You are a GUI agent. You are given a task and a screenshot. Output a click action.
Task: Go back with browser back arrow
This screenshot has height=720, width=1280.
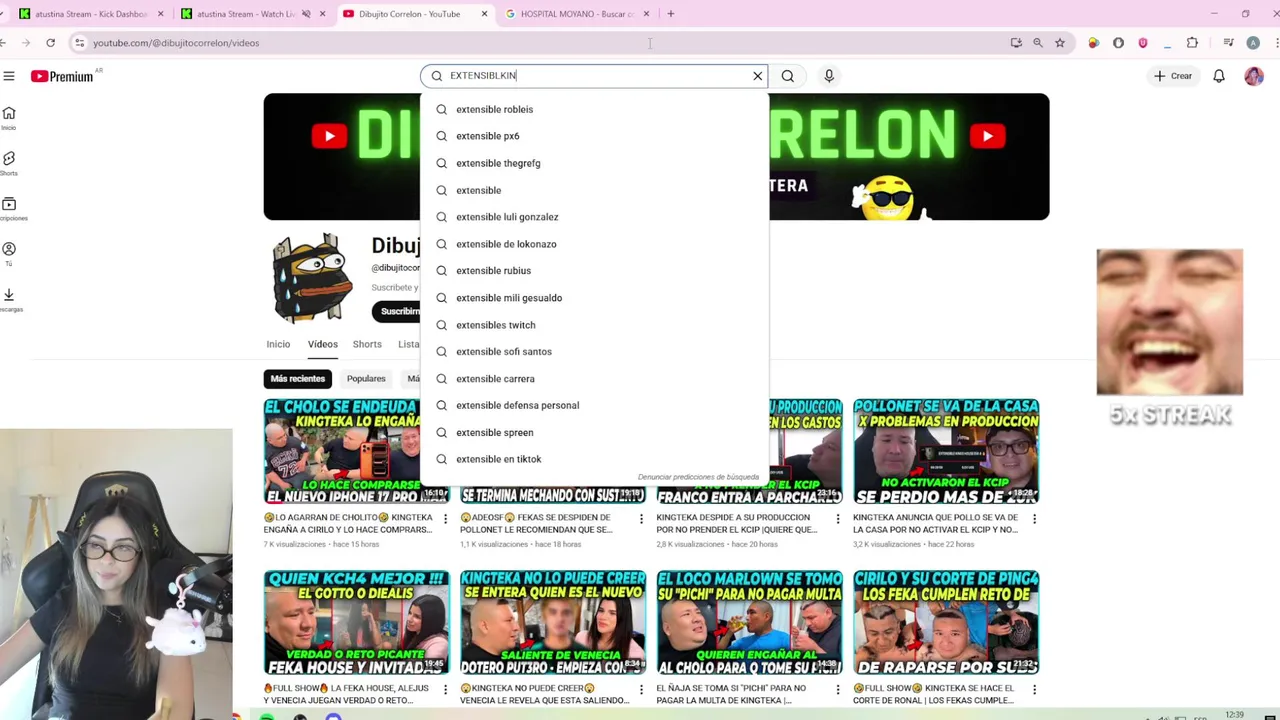(x=5, y=43)
